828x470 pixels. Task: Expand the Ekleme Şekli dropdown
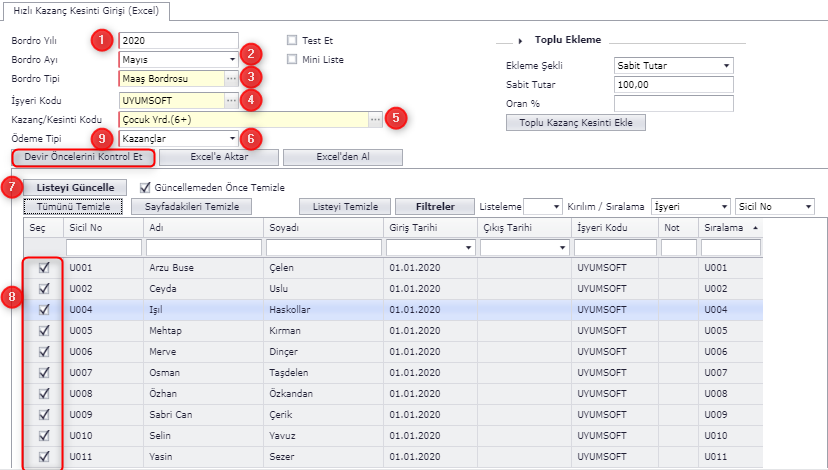(x=726, y=66)
